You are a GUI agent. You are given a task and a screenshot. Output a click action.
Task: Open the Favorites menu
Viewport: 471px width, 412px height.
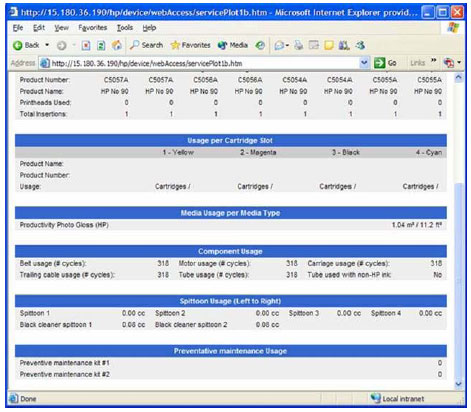[93, 28]
